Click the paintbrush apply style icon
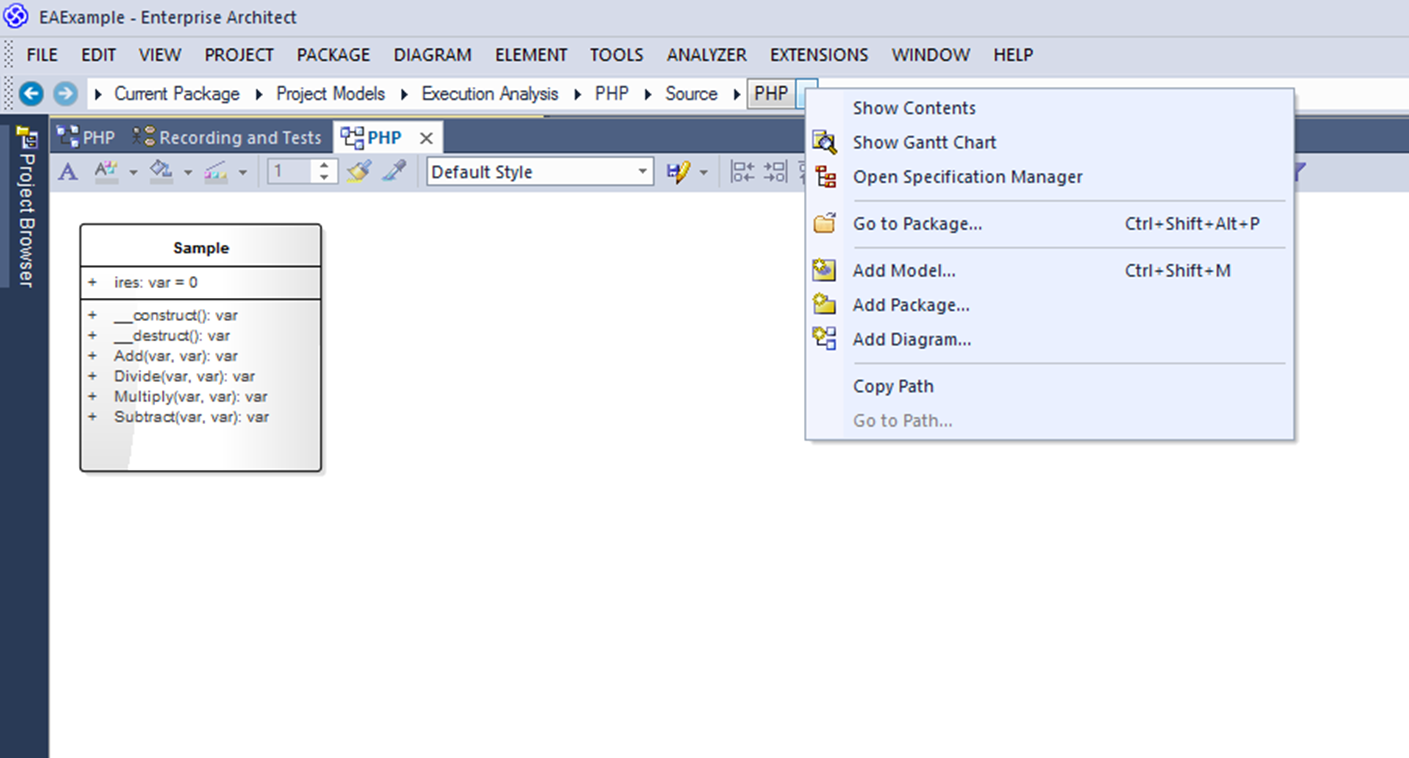The width and height of the screenshot is (1409, 758). click(x=359, y=172)
